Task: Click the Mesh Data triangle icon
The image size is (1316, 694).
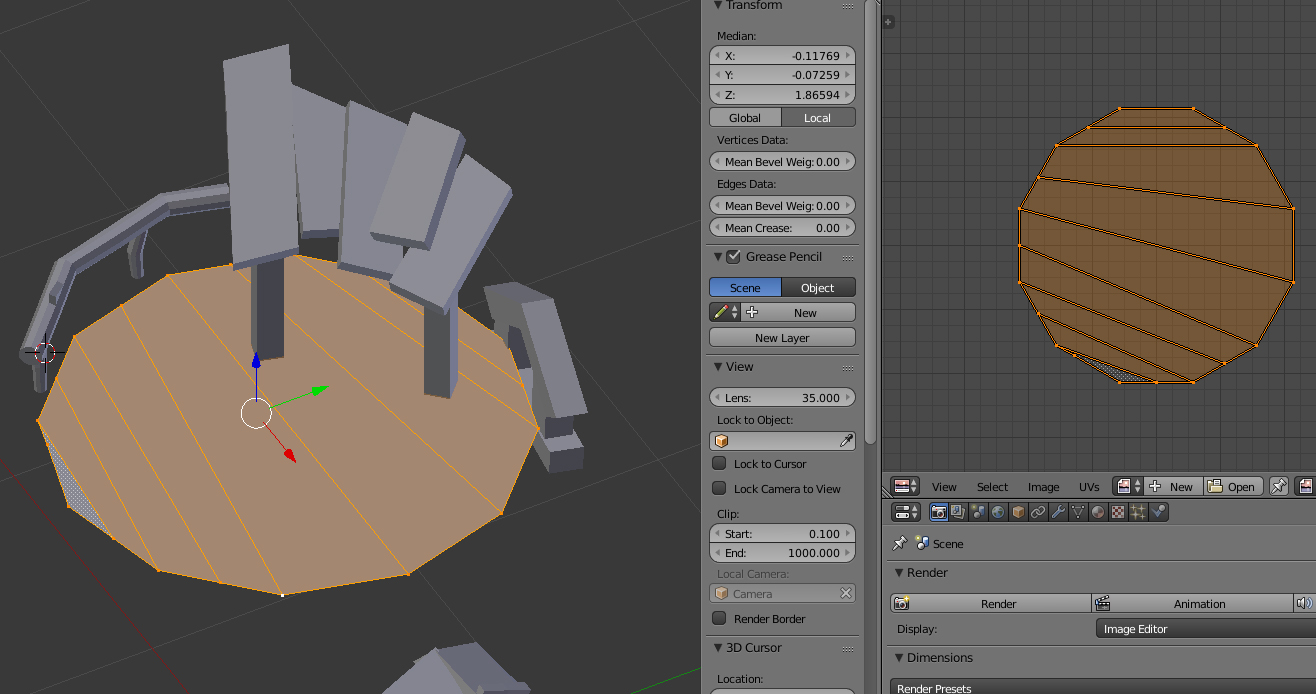Action: (1078, 512)
